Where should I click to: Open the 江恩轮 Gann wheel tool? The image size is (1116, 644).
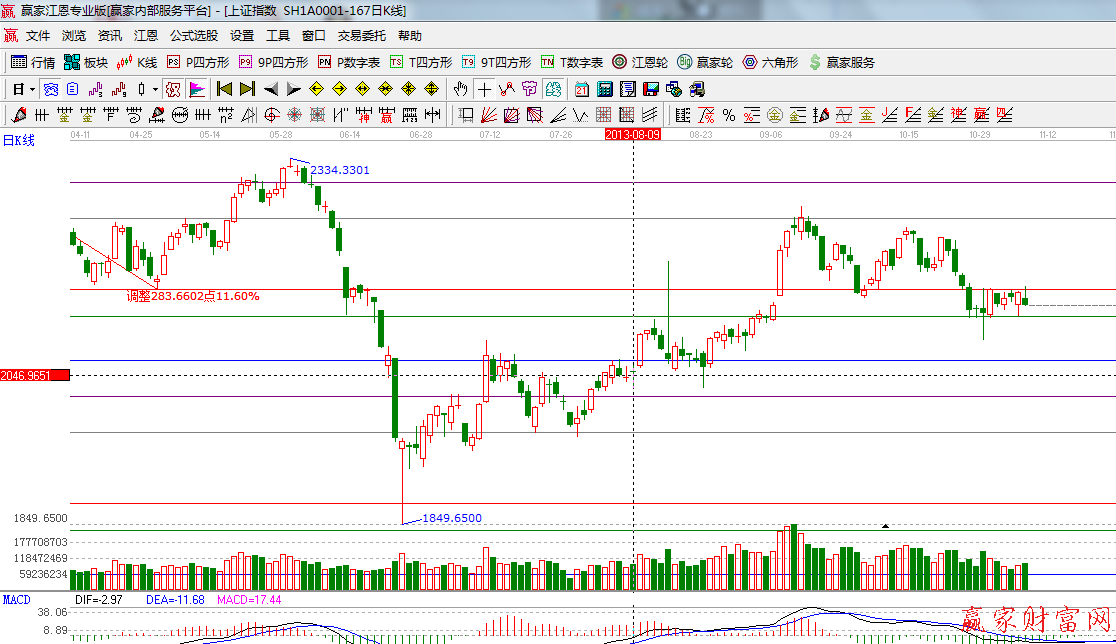click(640, 62)
